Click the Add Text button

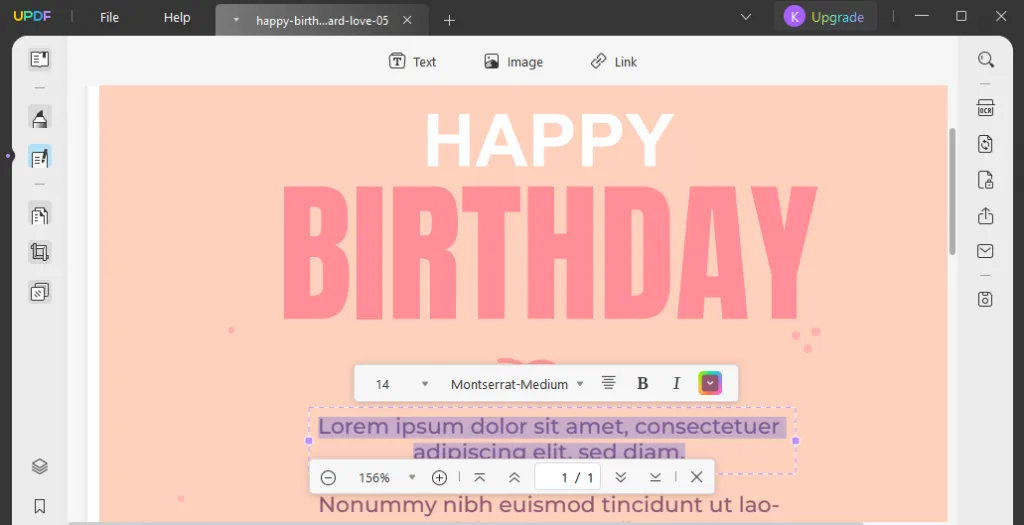coord(412,61)
